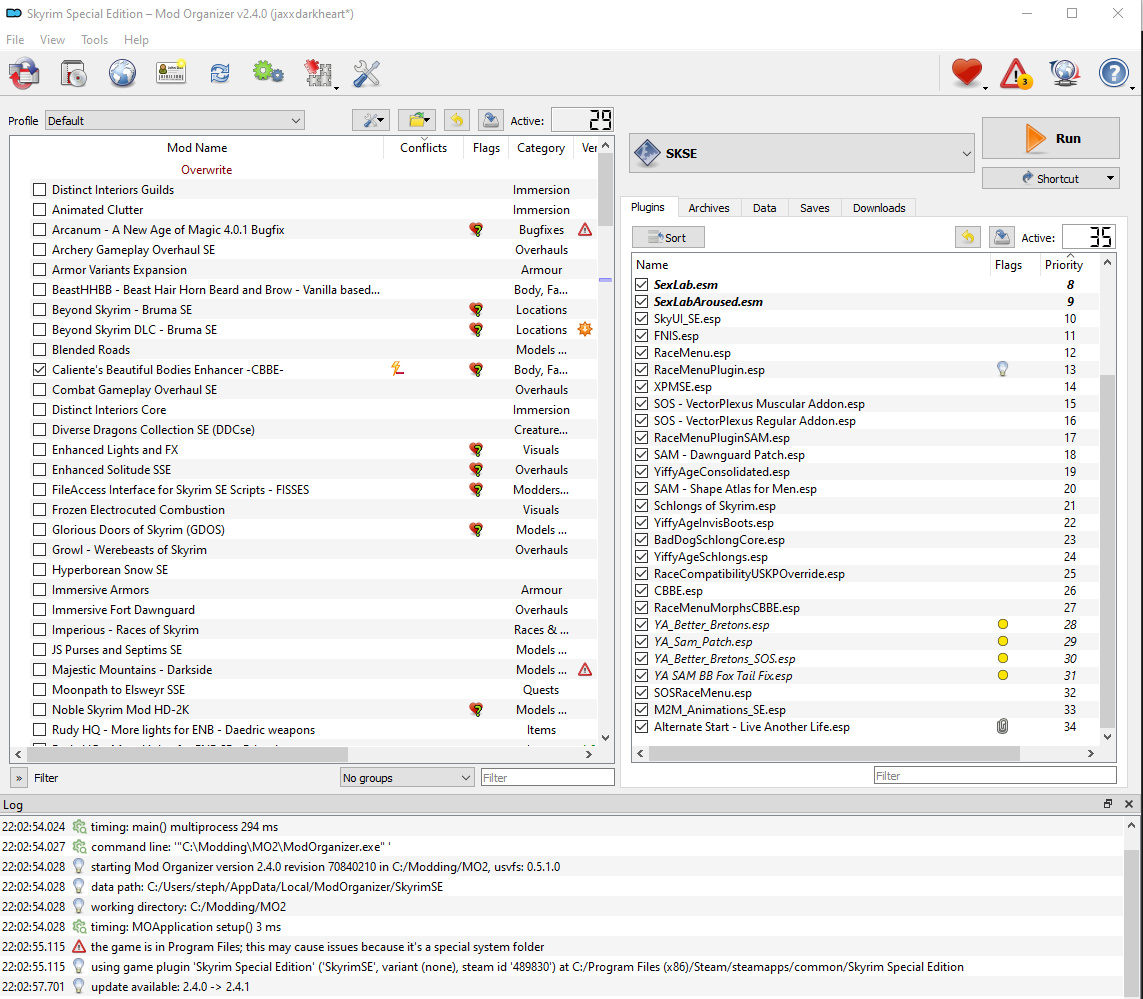Open Settings wrench-and-screwdriver icon
This screenshot has height=999, width=1143.
pyautogui.click(x=366, y=74)
